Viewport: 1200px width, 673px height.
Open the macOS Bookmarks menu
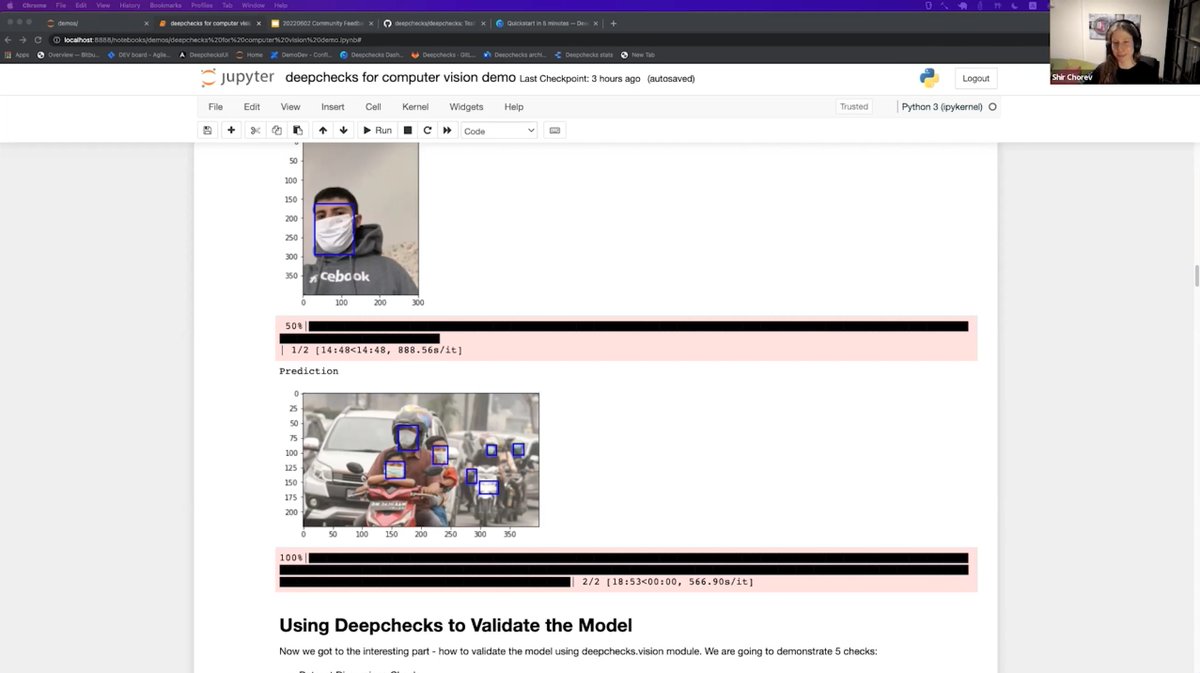click(x=166, y=5)
